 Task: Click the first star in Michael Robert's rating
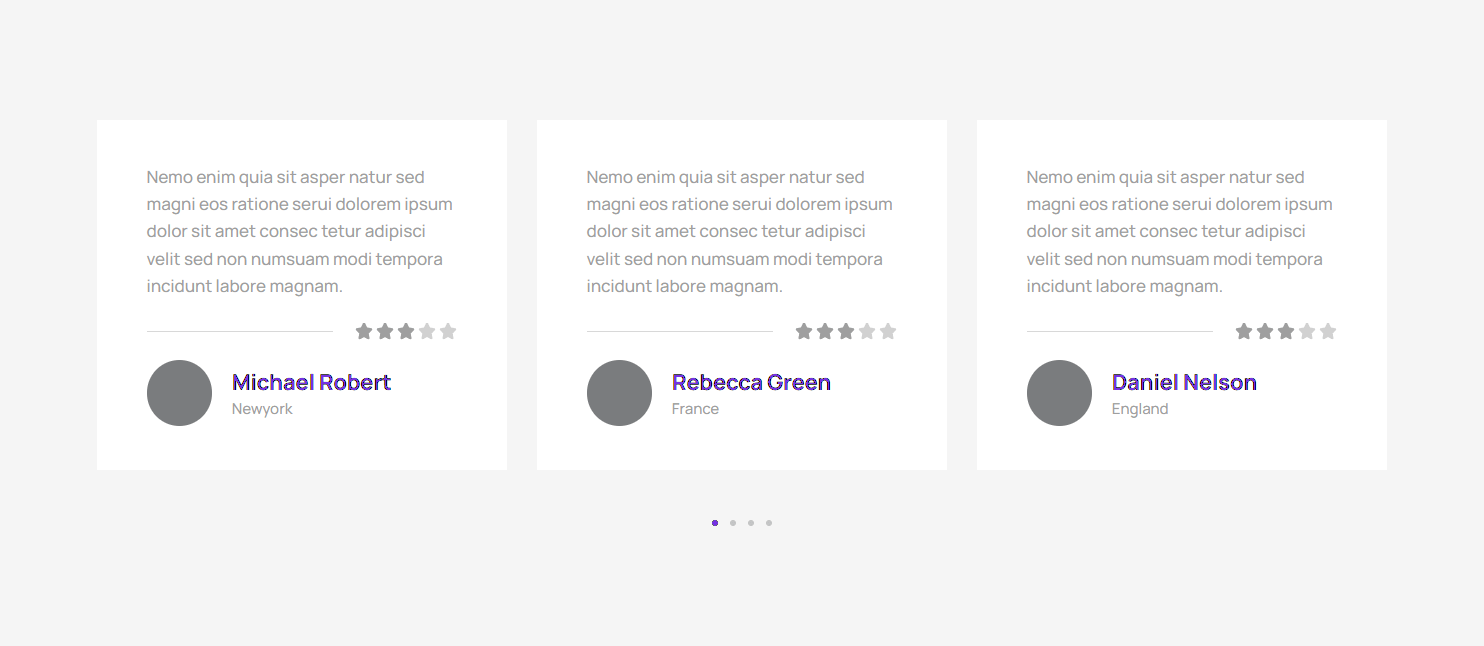click(364, 331)
